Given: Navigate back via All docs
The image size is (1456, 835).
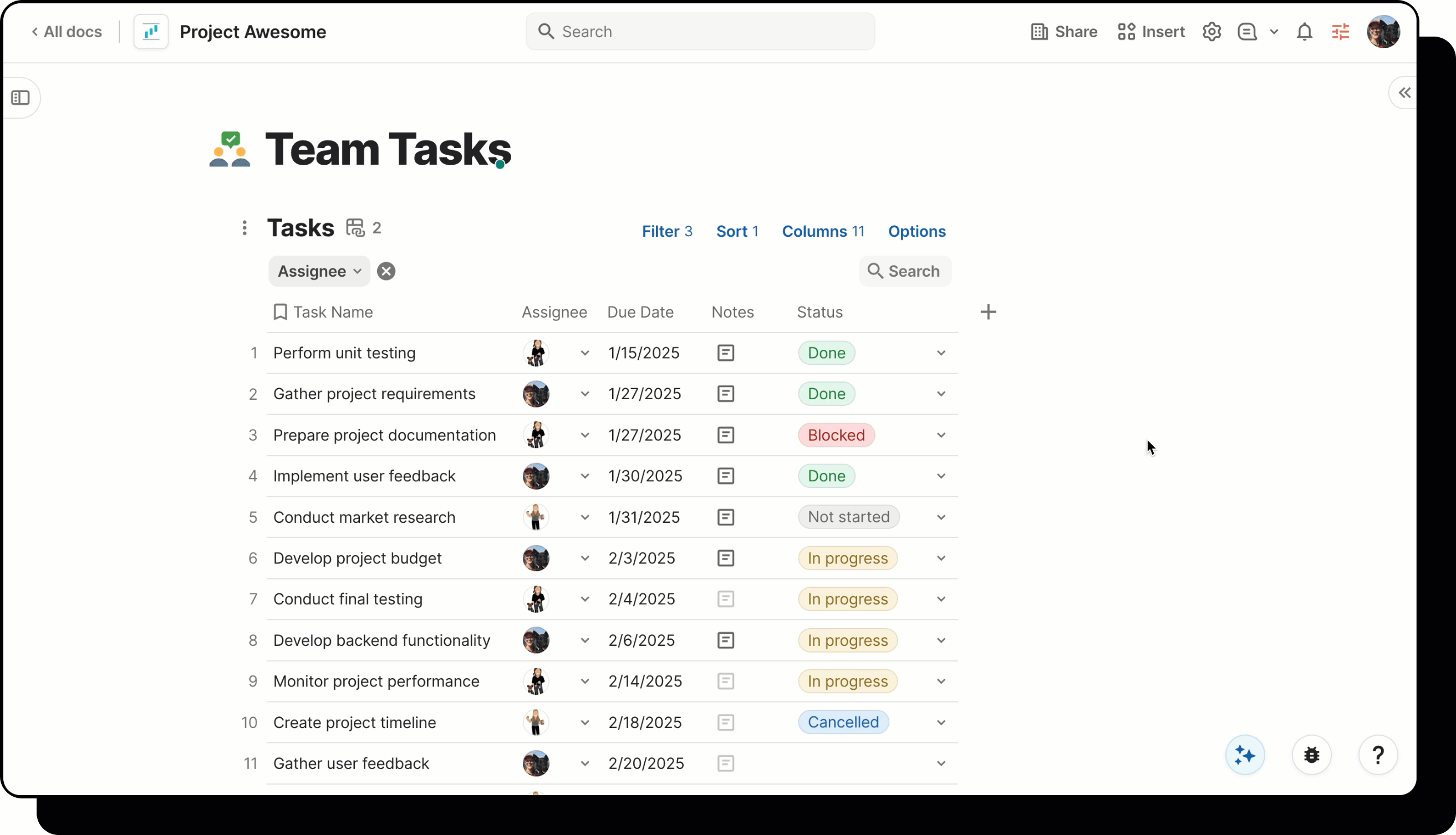Looking at the screenshot, I should (67, 32).
